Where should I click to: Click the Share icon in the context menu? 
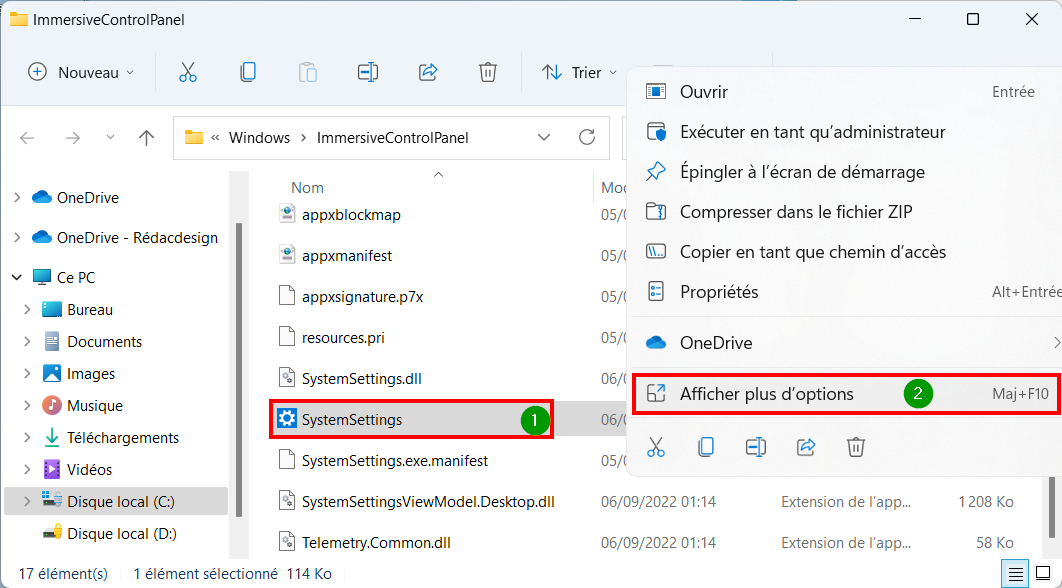click(806, 447)
